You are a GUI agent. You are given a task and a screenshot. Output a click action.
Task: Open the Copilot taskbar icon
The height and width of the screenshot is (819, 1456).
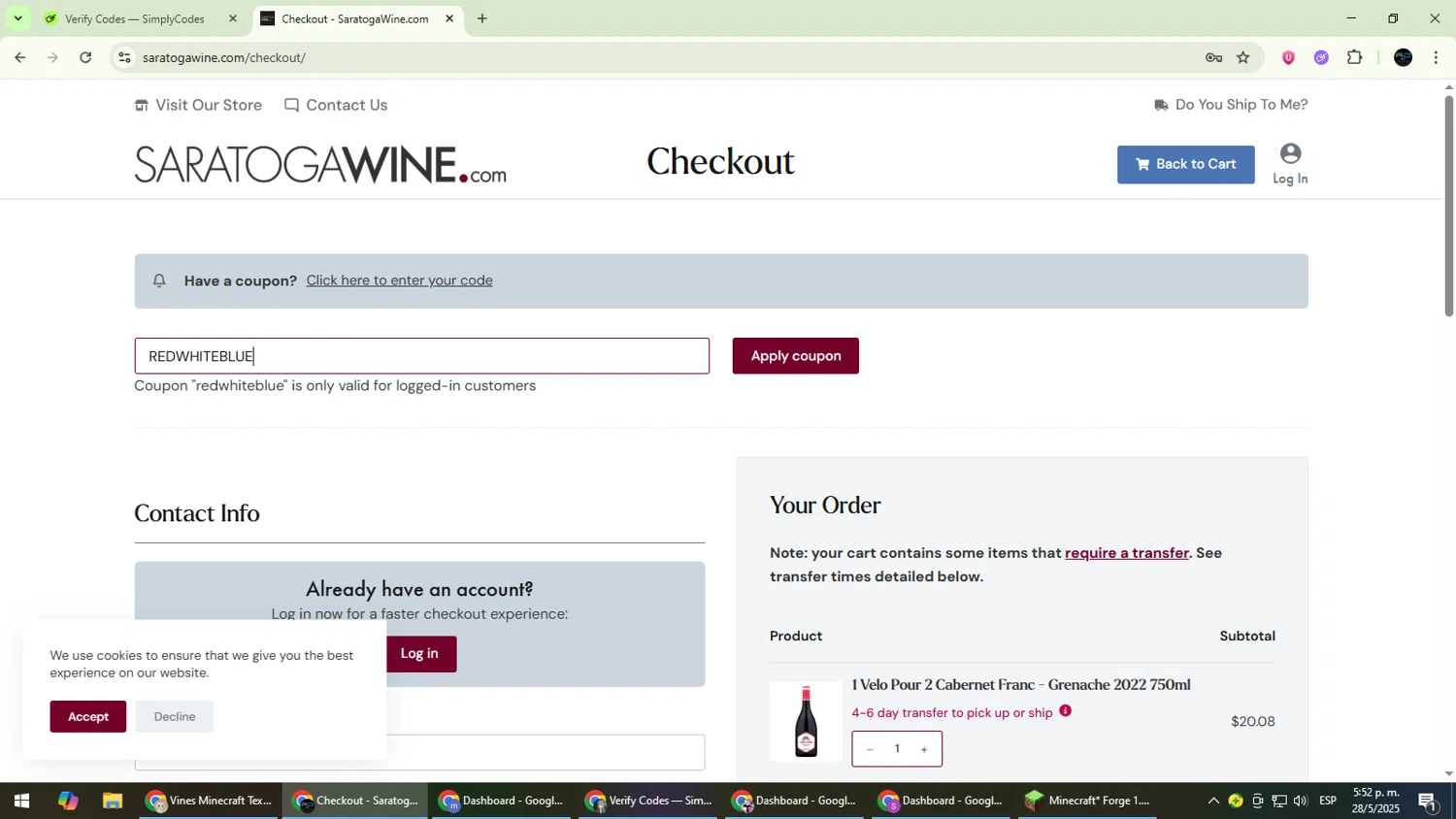[67, 801]
